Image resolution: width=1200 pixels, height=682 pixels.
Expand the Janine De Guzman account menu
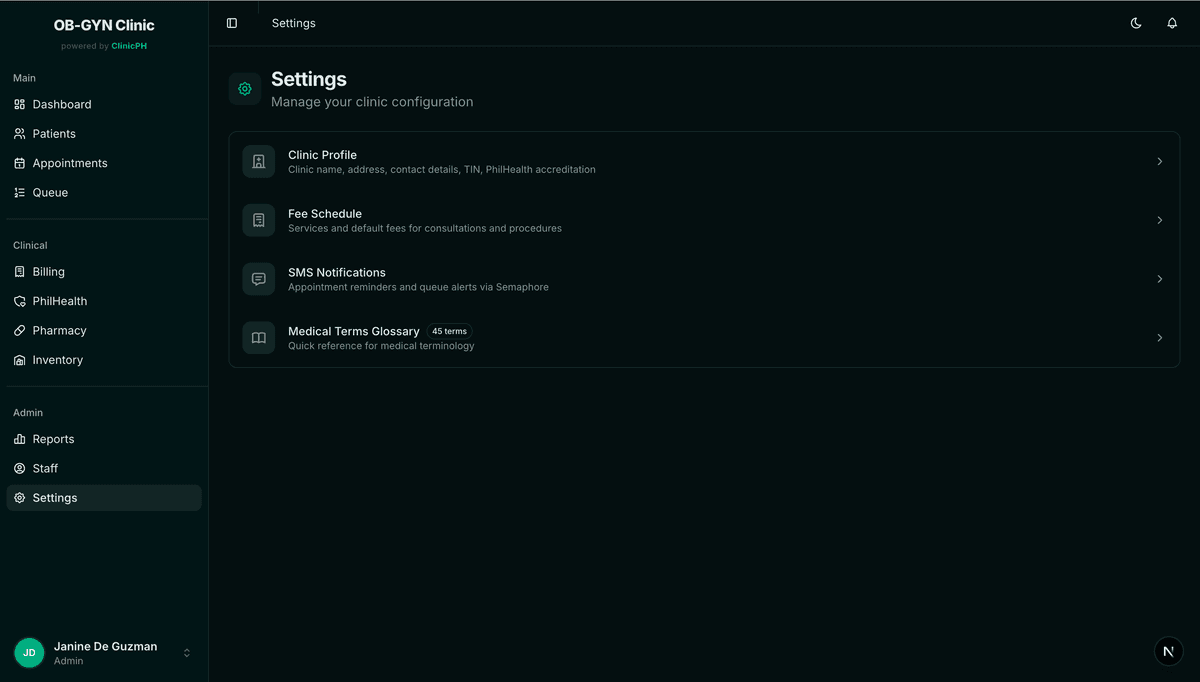click(186, 653)
